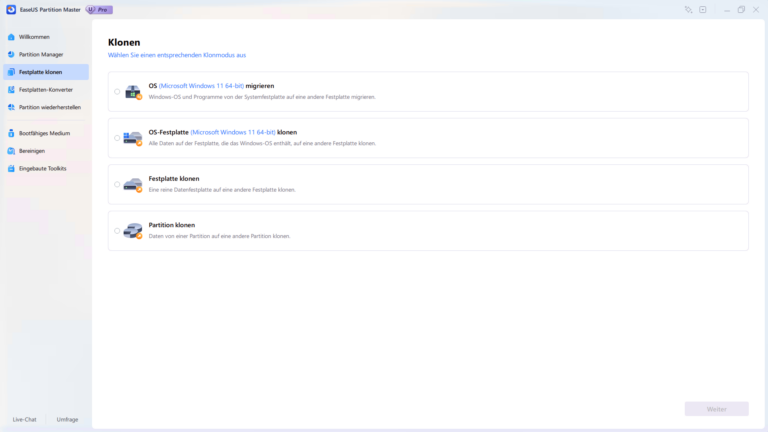Click the Partition Manager pie icon
Image resolution: width=768 pixels, height=432 pixels.
click(11, 54)
